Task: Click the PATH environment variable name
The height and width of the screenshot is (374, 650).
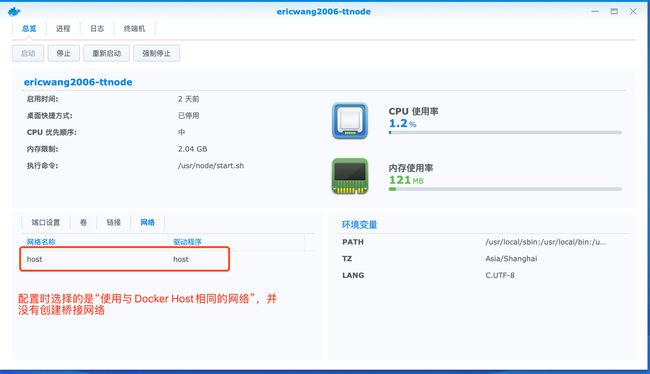Action: (353, 242)
